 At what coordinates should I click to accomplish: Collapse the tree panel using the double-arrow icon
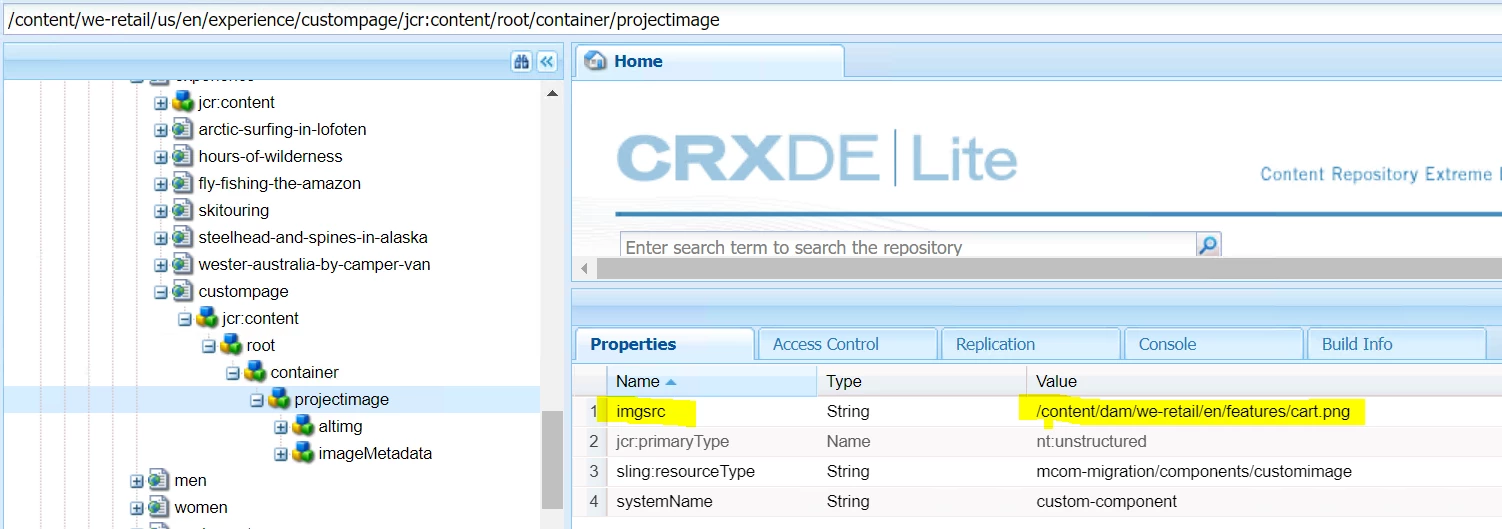pyautogui.click(x=547, y=62)
